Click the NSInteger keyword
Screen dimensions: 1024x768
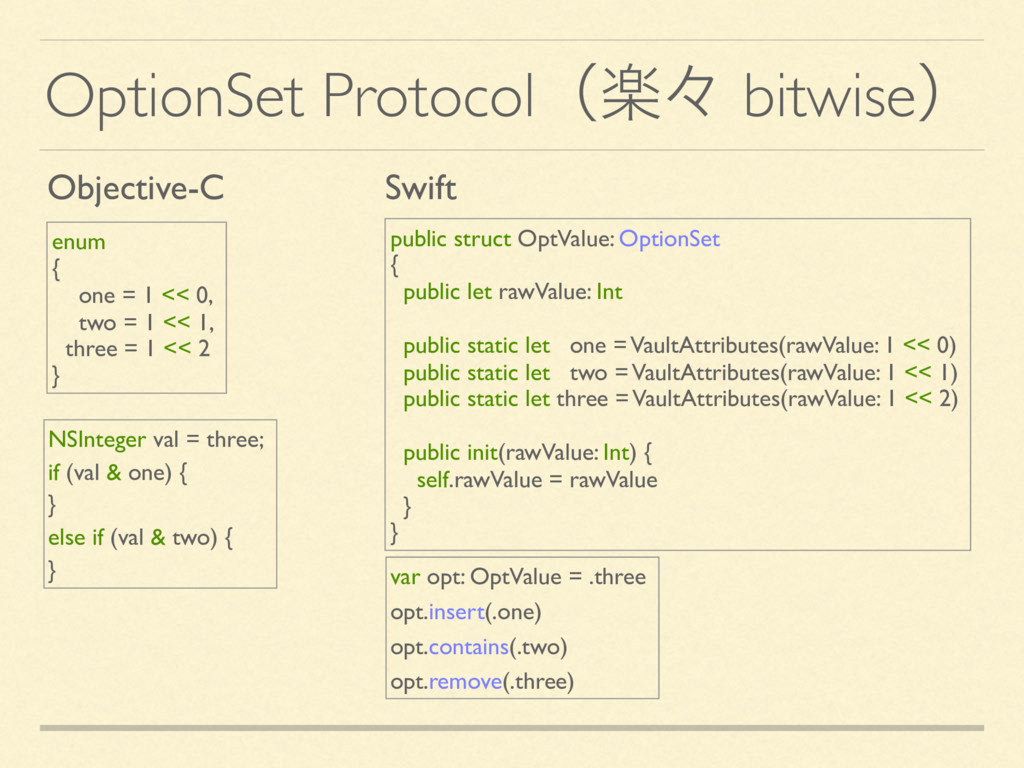[97, 439]
